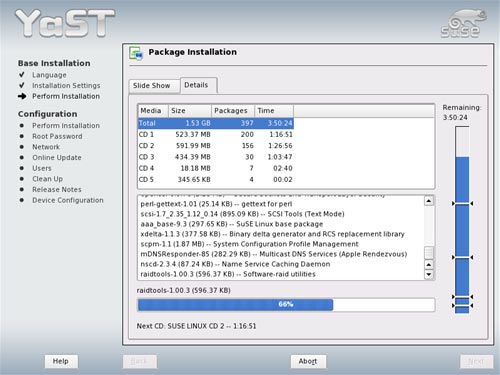
Task: Click the Root Password step
Action: pyautogui.click(x=57, y=136)
